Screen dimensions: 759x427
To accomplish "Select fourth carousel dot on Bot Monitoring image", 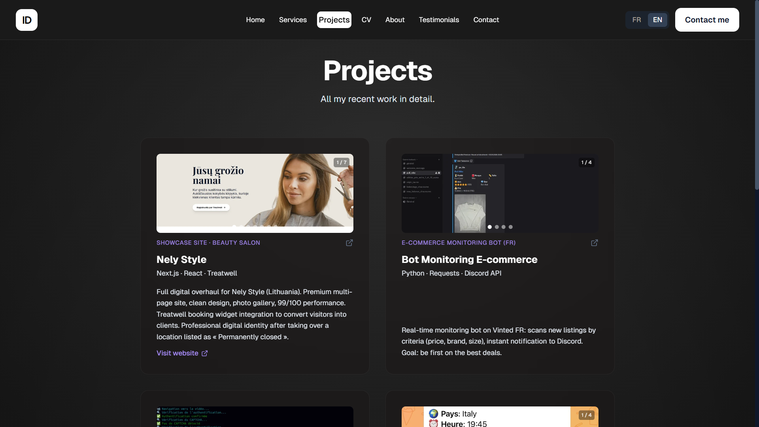I will tap(510, 227).
